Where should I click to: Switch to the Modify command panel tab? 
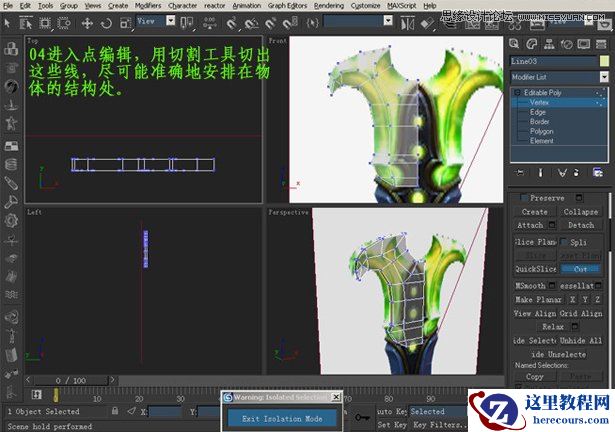click(x=531, y=44)
